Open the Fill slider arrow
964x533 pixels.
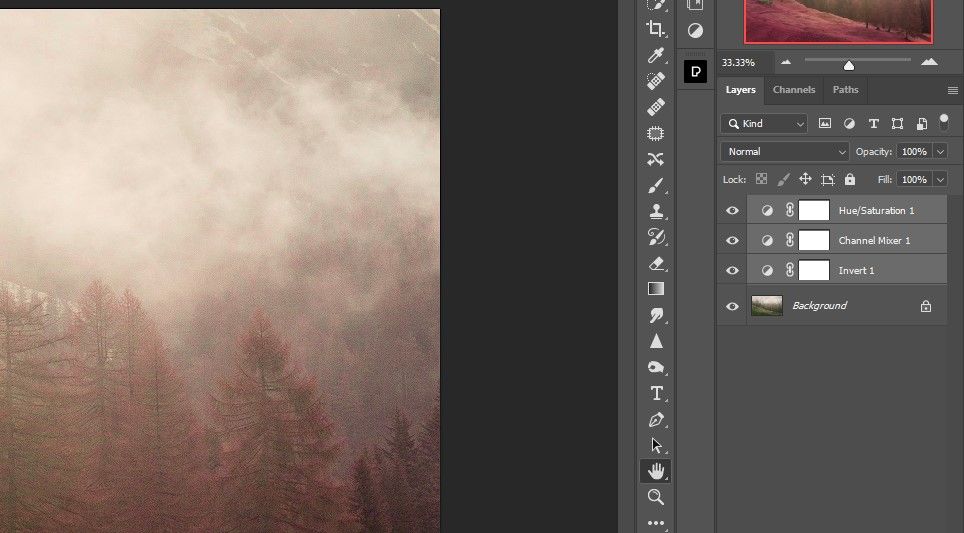[940, 180]
